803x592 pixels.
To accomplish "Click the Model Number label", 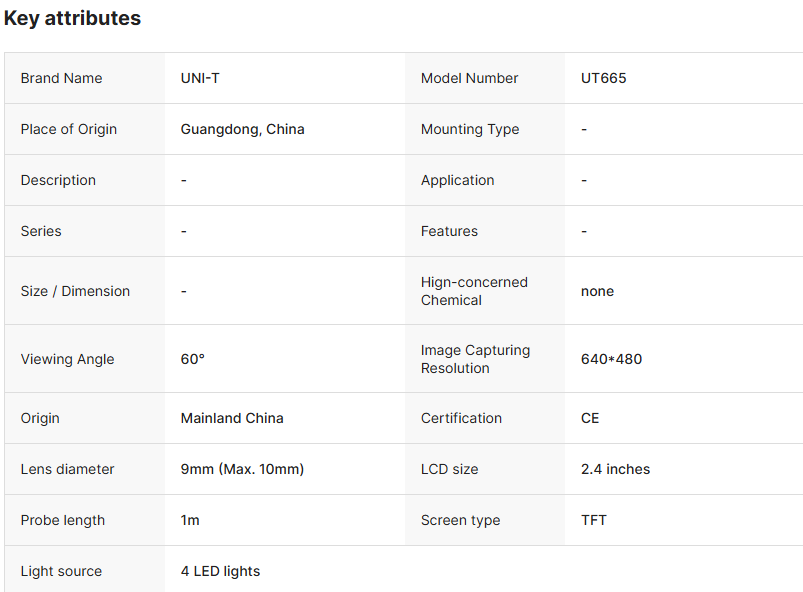I will tap(469, 78).
